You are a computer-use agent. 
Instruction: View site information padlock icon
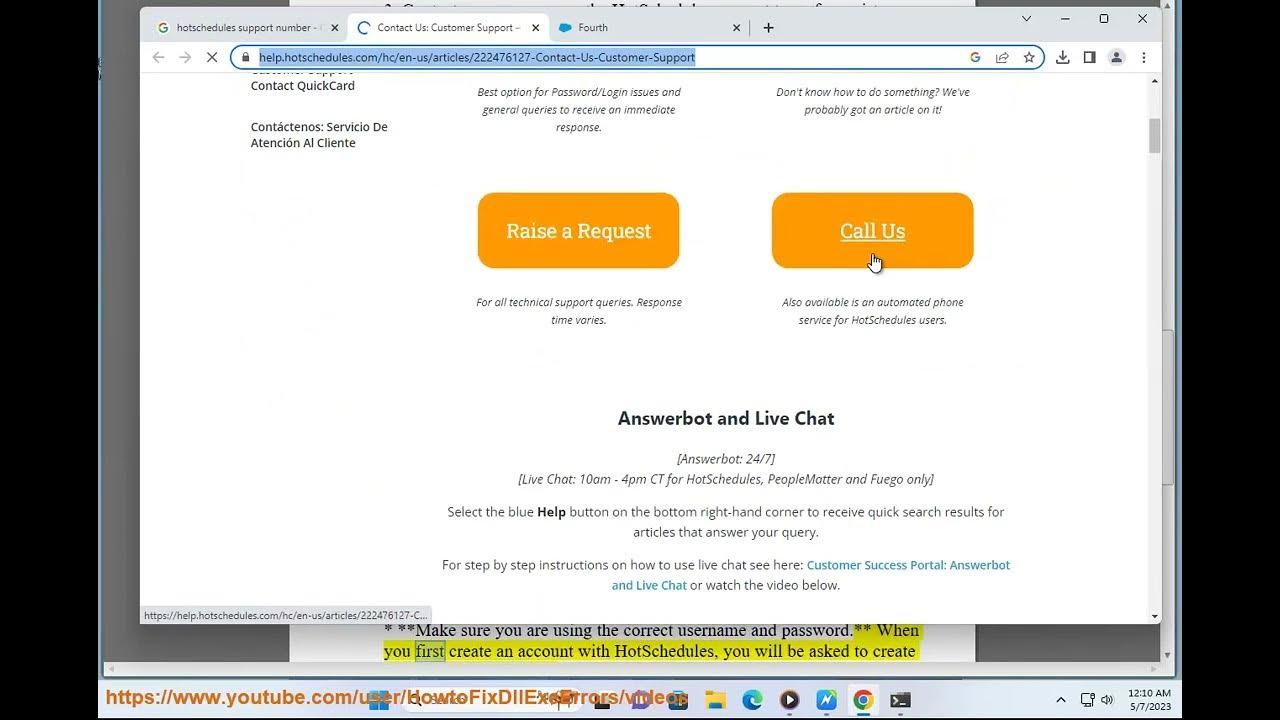(x=246, y=58)
